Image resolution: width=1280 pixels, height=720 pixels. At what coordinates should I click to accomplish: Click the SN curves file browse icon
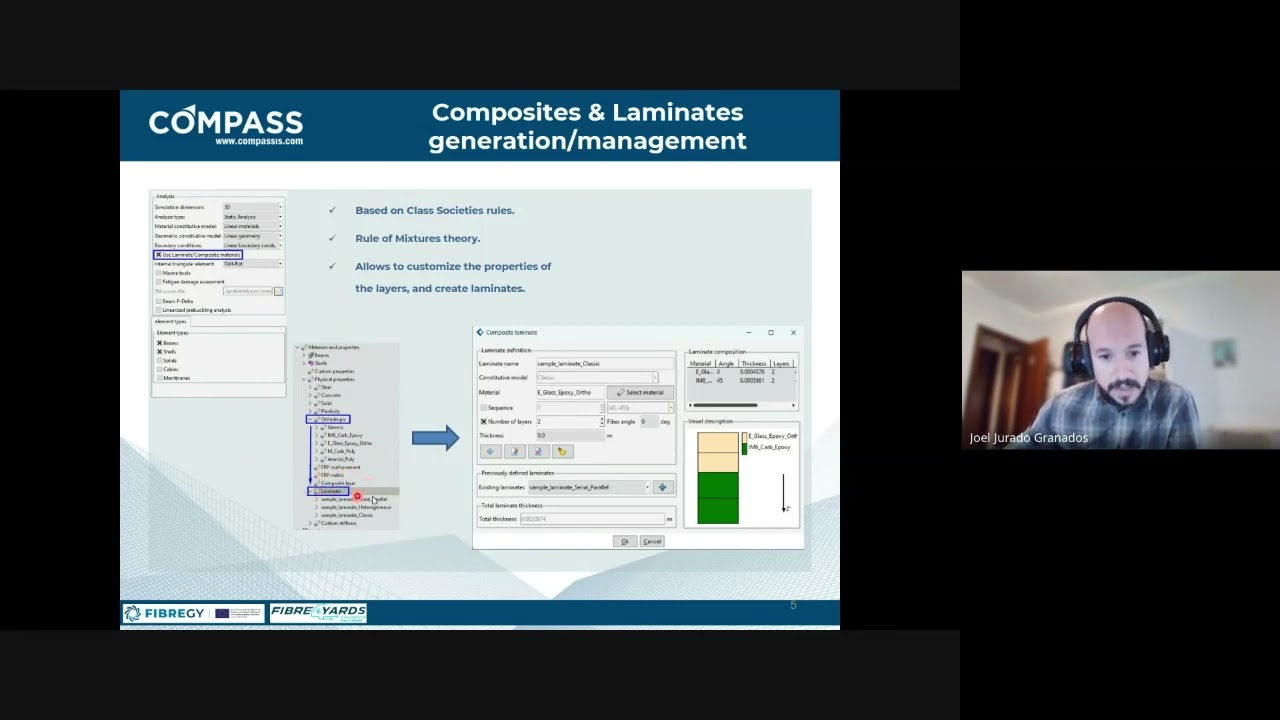point(278,291)
